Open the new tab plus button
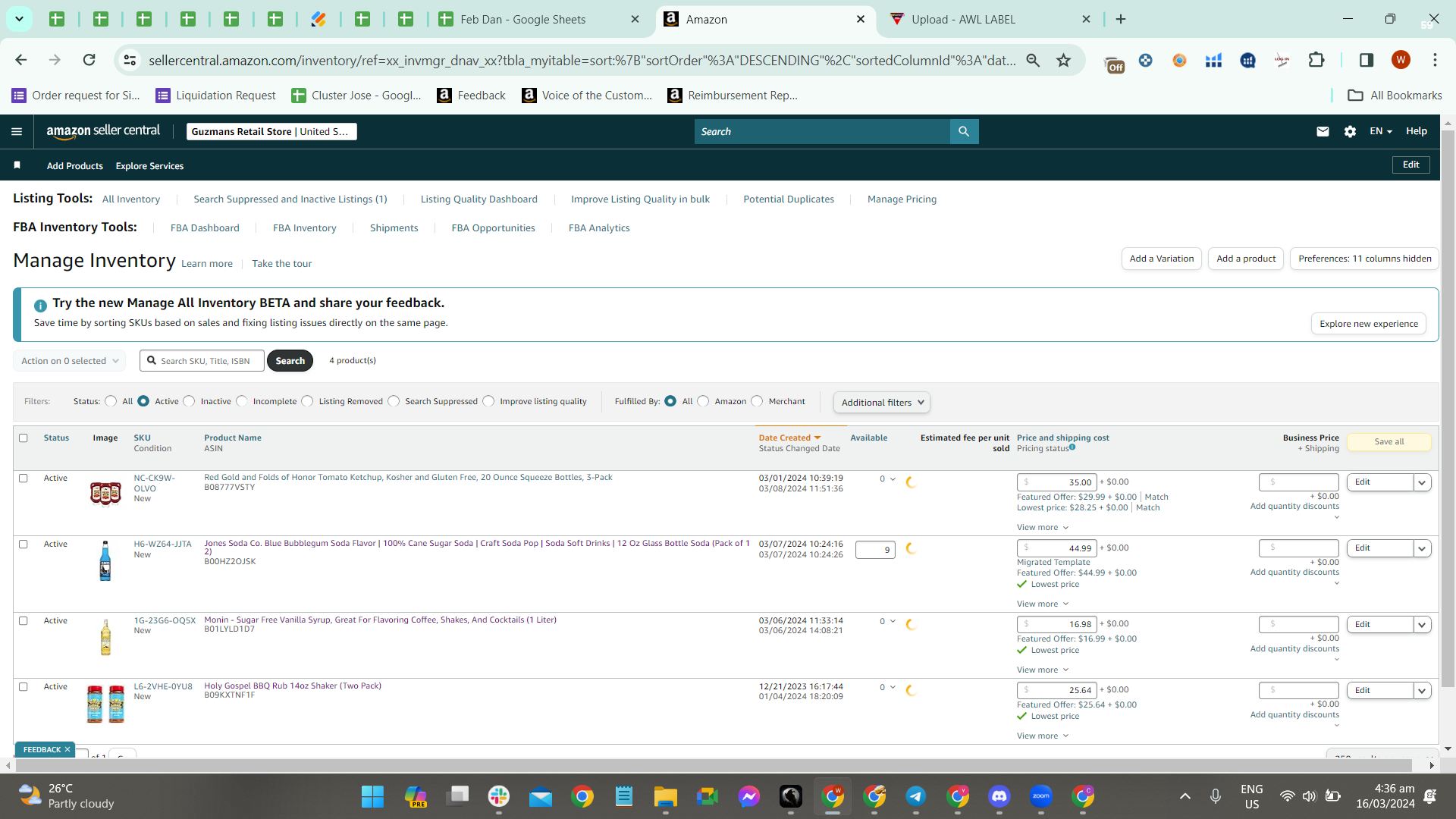This screenshot has height=819, width=1456. pos(1121,19)
